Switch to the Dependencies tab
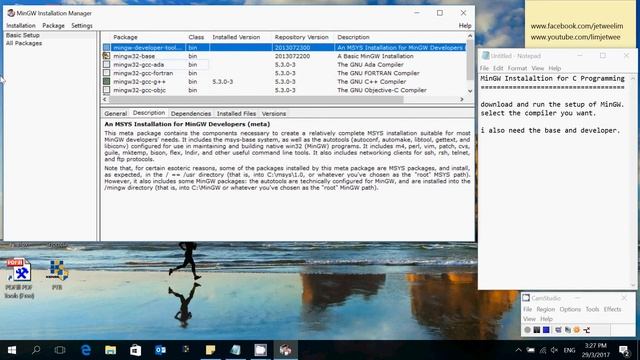This screenshot has width=640, height=360. tap(191, 113)
